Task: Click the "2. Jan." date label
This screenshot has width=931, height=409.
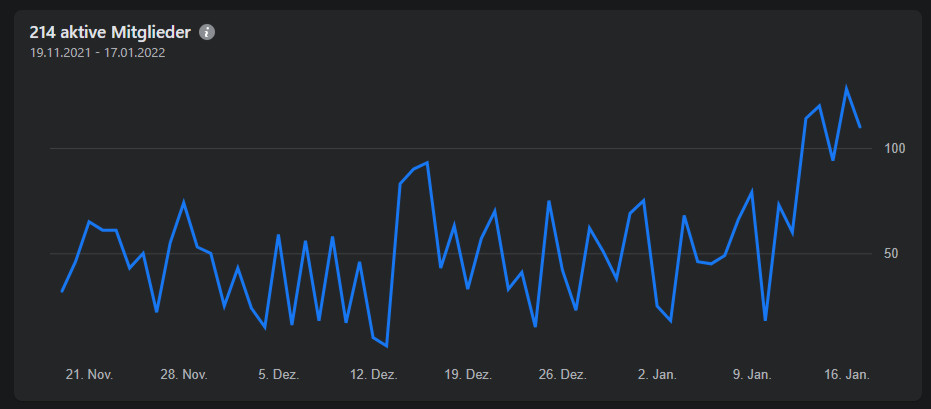Action: point(657,375)
